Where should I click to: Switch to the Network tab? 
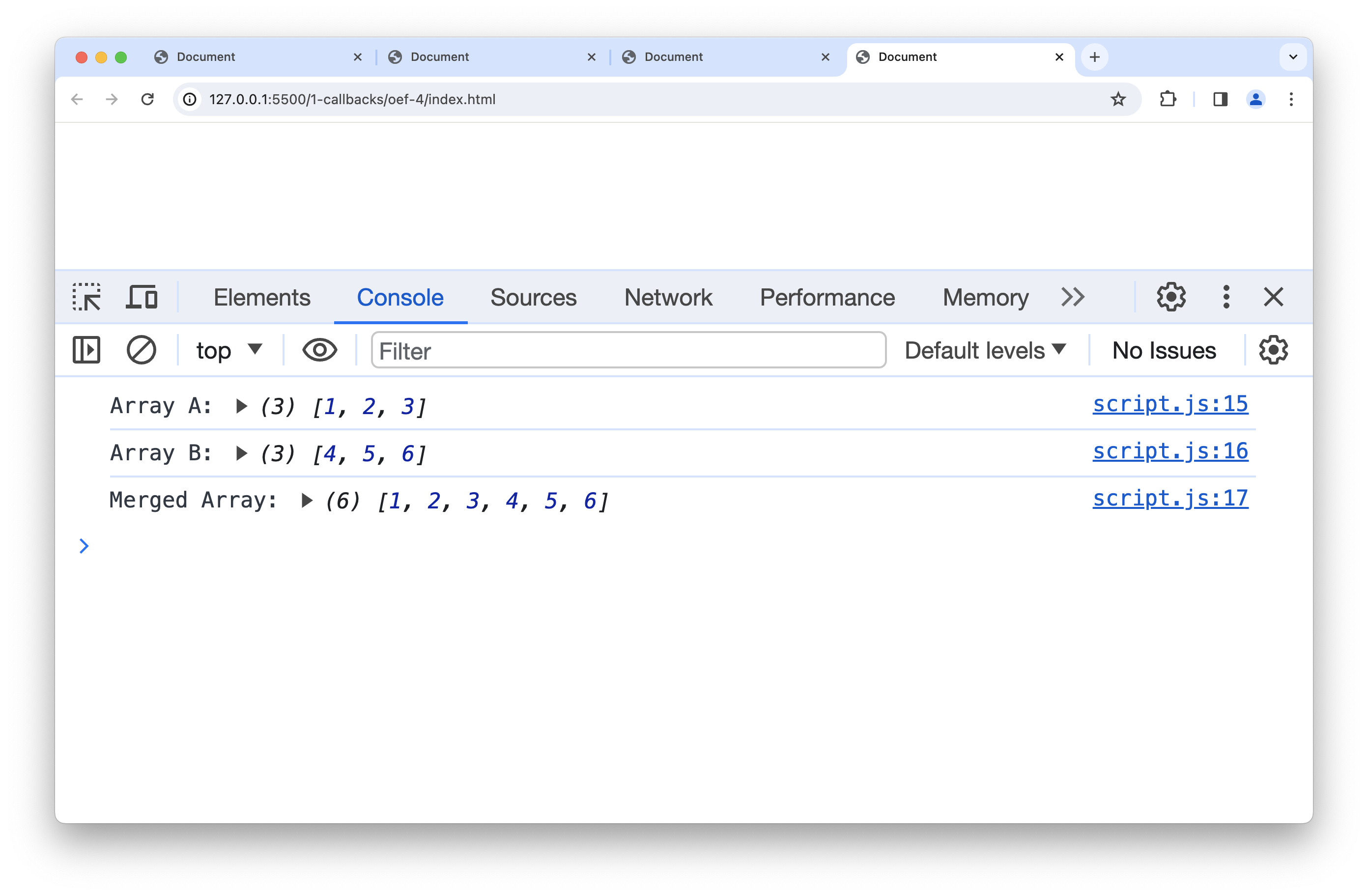668,297
